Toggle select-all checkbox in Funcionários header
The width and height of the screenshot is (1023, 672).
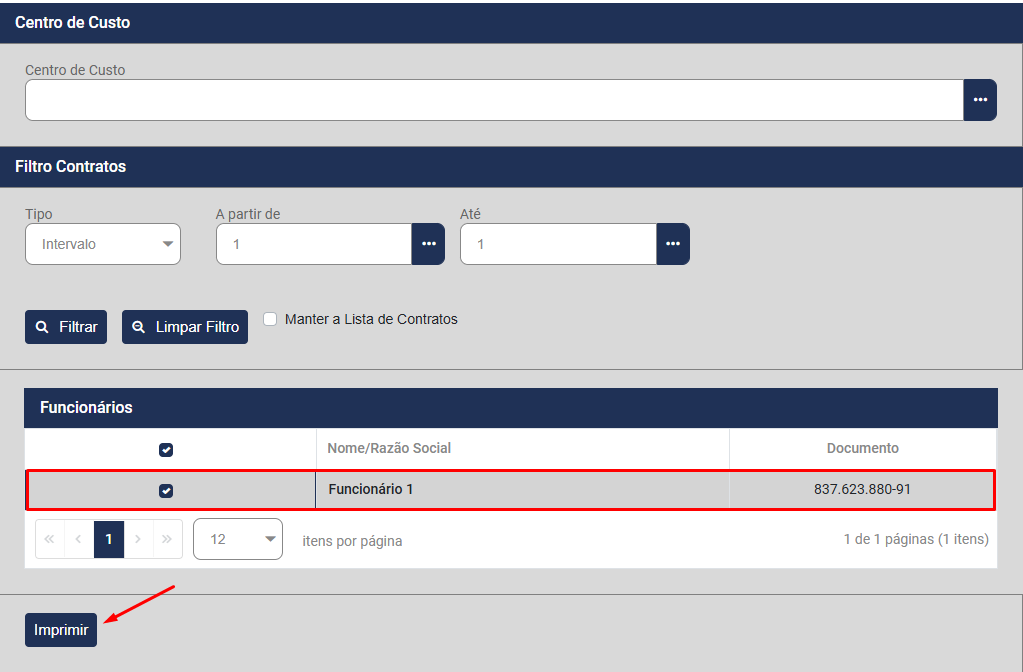(x=166, y=450)
